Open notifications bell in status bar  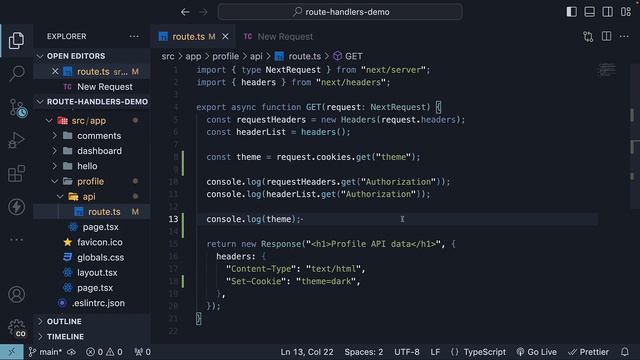[624, 352]
